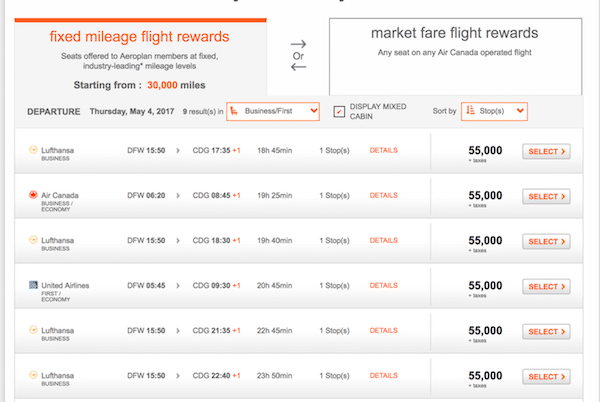Screen dimensions: 600x402
Task: Click the Lufthansa logo for the 17:35 arrival flight
Action: (33, 150)
